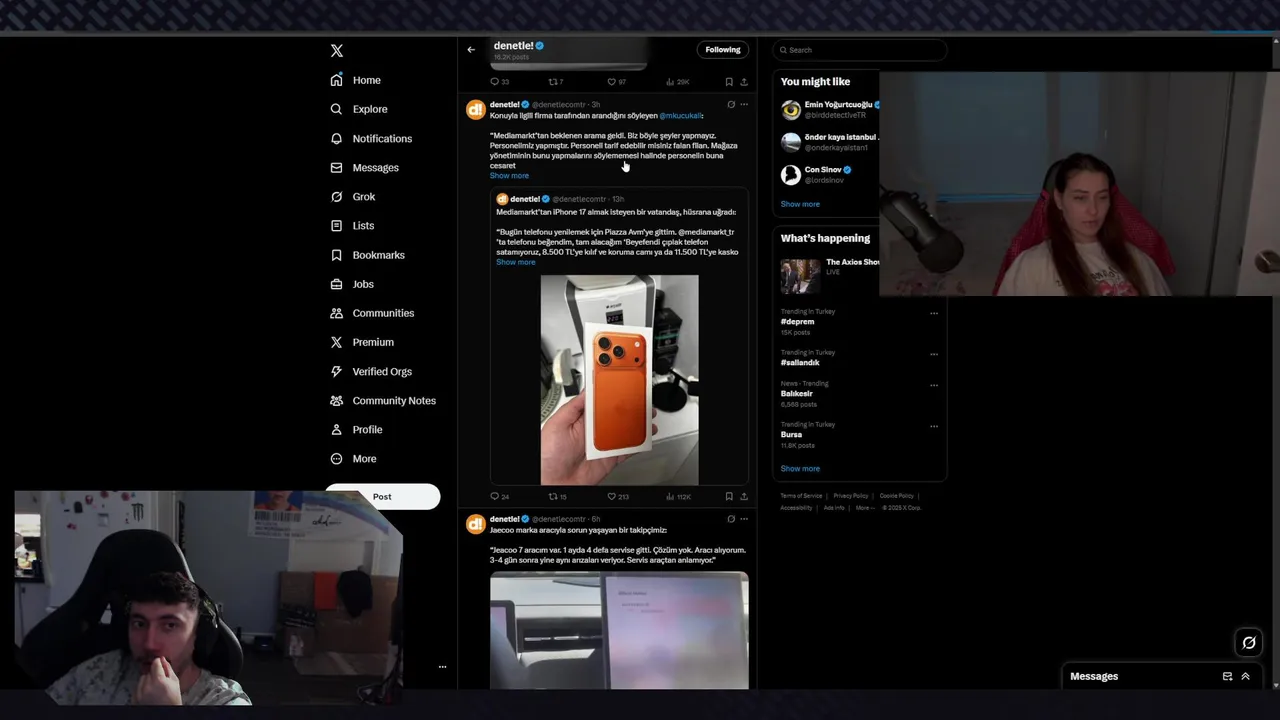Open Premium page
The image size is (1280, 720).
(362, 342)
